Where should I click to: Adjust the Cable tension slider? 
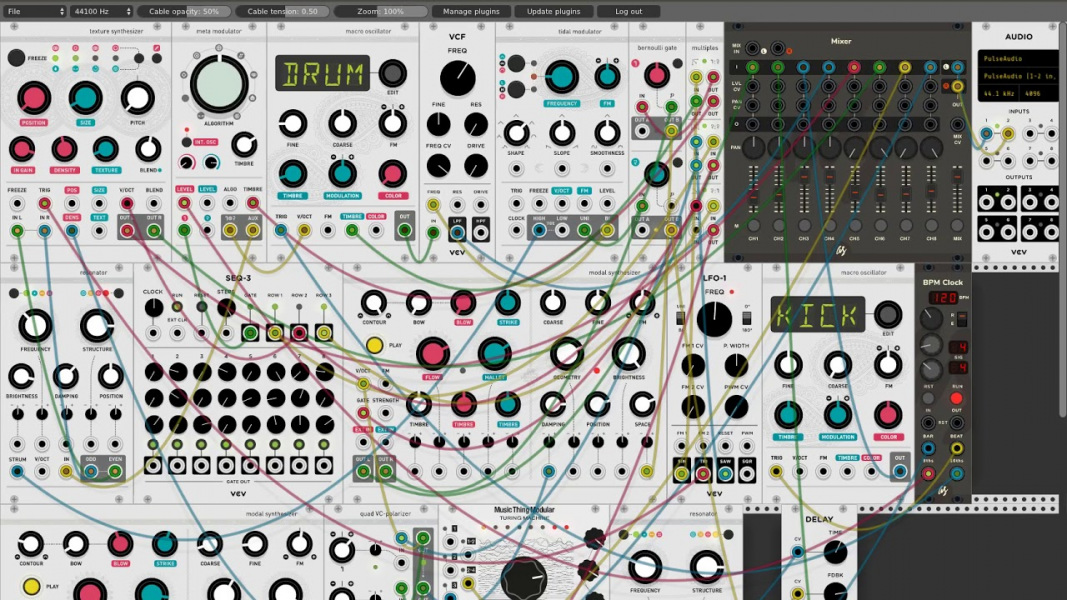(282, 11)
